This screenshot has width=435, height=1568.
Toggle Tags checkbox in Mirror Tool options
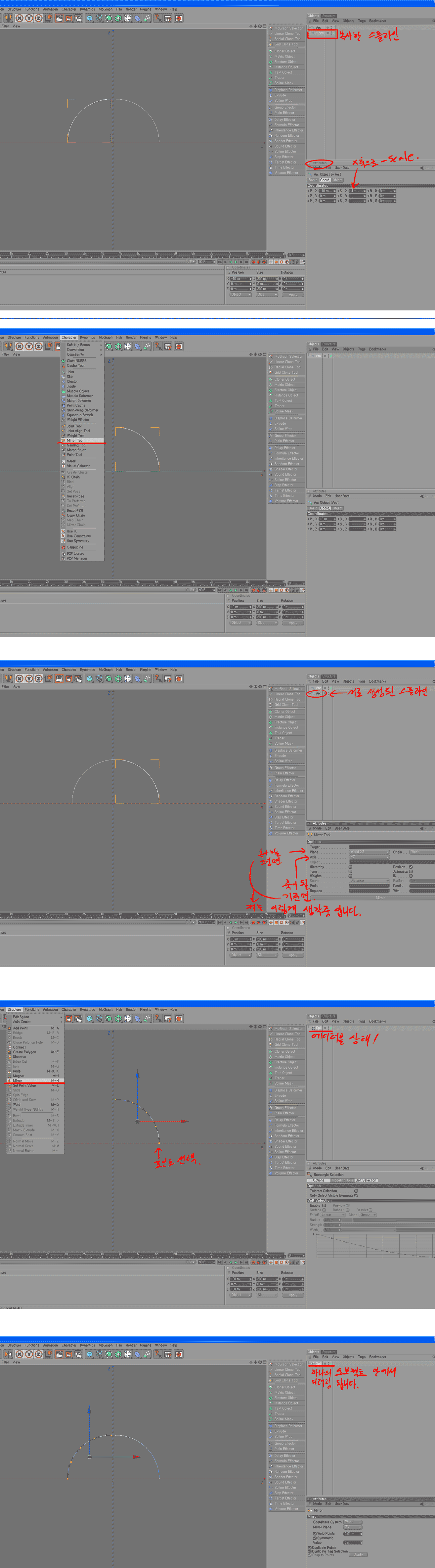pos(350,871)
